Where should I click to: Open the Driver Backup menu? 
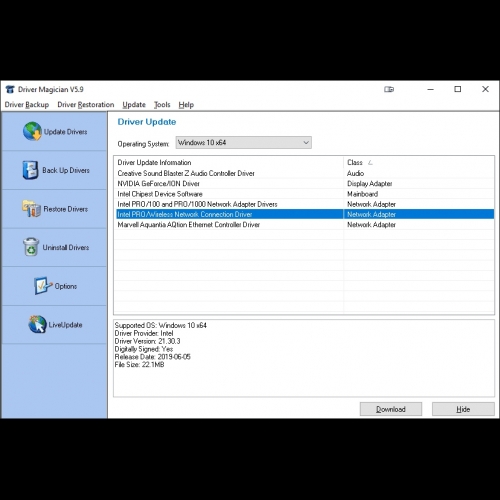[x=27, y=105]
